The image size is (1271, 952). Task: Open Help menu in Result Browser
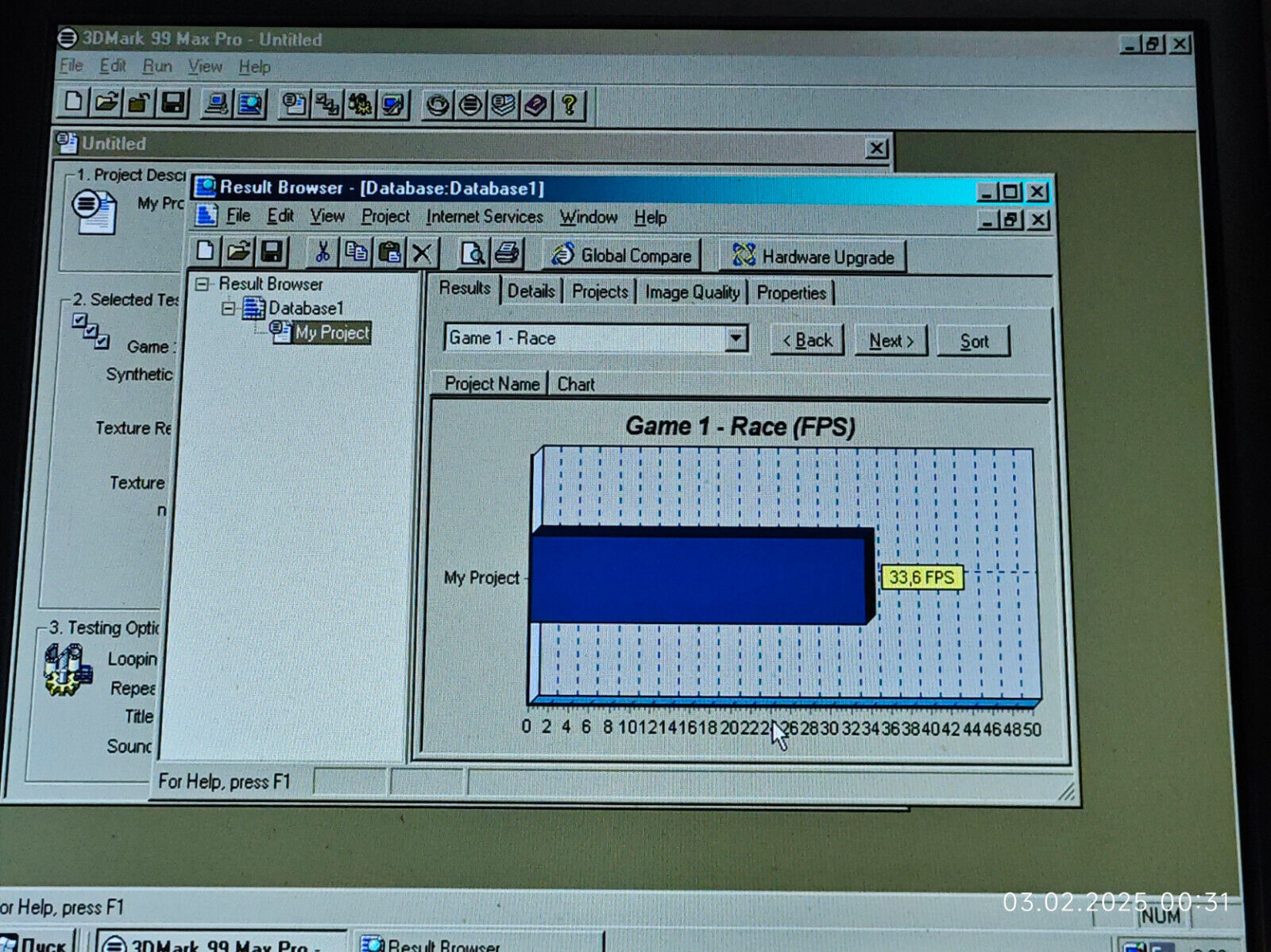tap(650, 218)
